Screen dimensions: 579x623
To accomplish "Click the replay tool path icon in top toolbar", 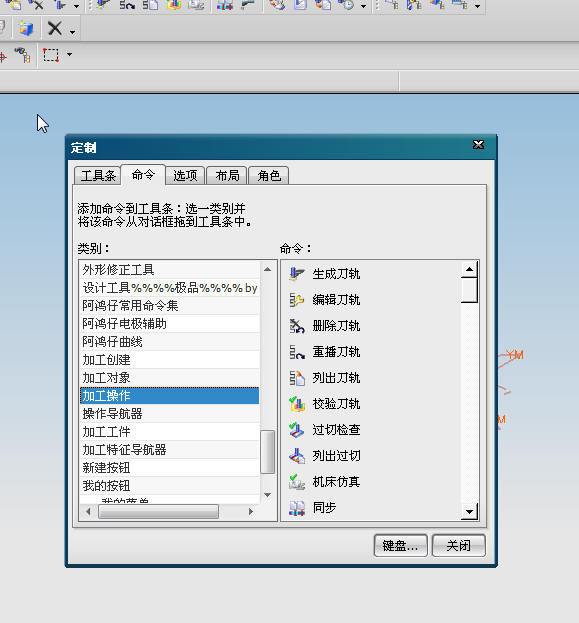I will click(x=127, y=5).
